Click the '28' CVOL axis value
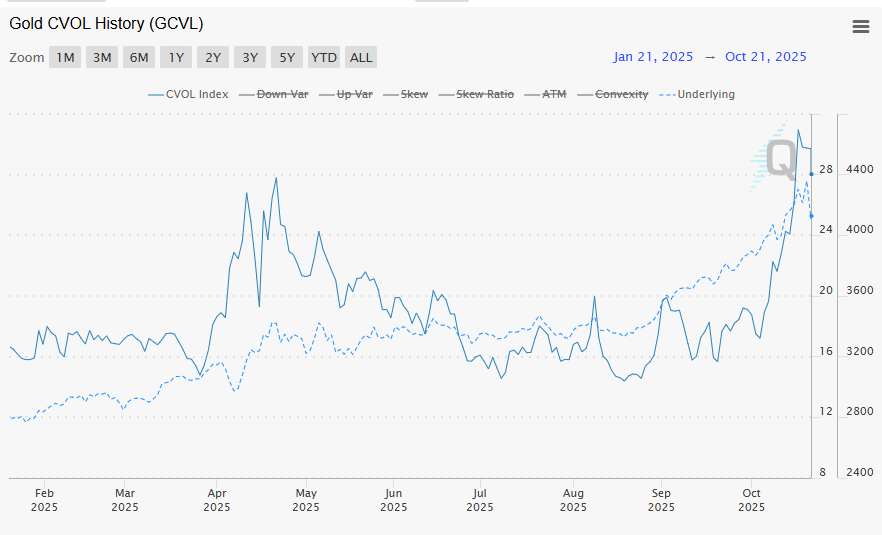Image resolution: width=882 pixels, height=535 pixels. coord(826,169)
